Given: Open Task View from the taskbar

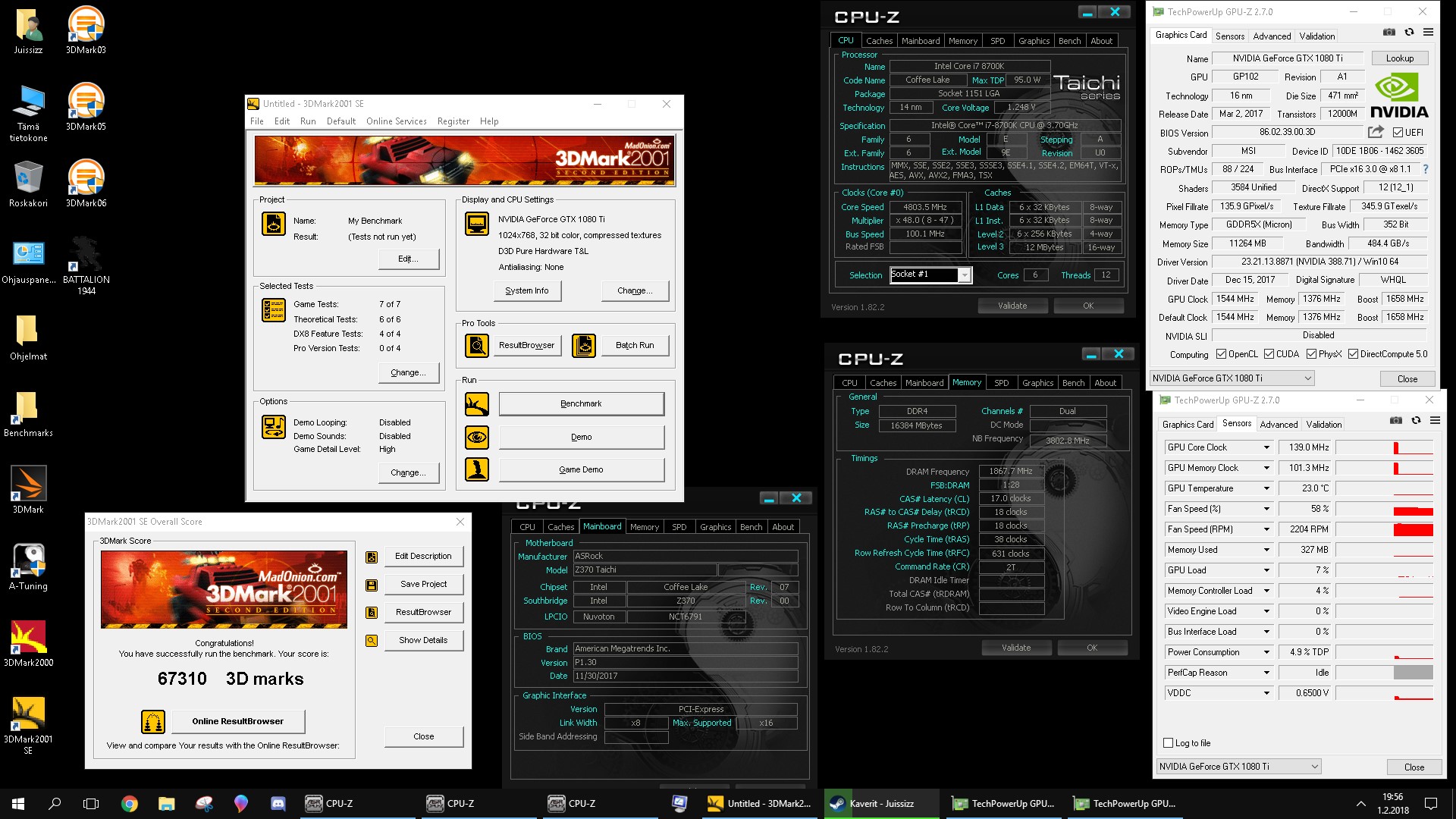Looking at the screenshot, I should click(91, 804).
